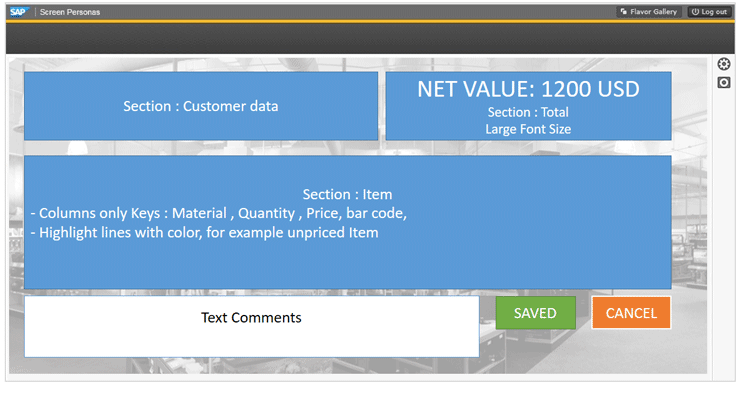Click the 'Columns only Keys' line

coord(219,213)
